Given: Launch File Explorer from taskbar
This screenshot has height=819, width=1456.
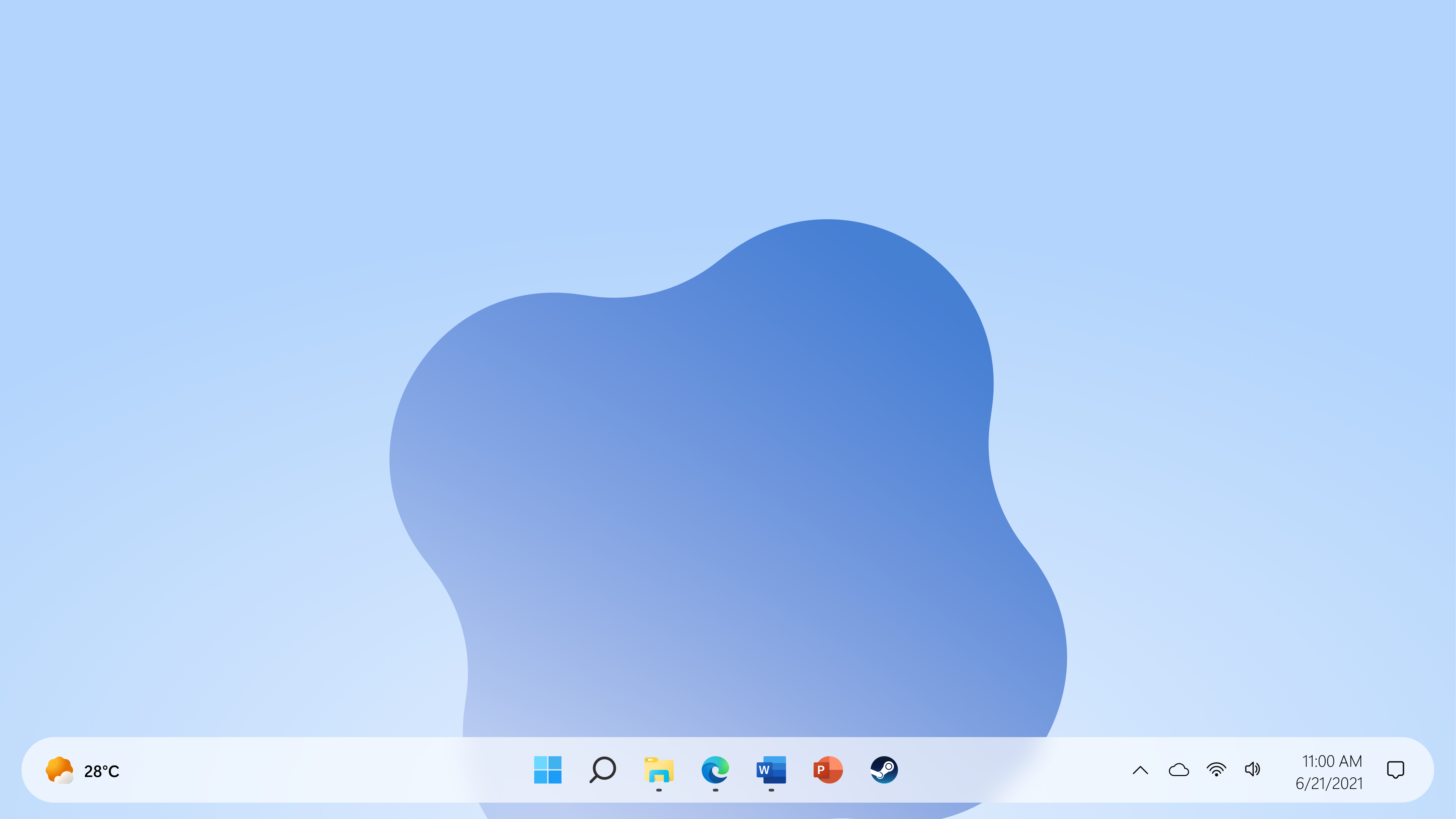Looking at the screenshot, I should 659,770.
